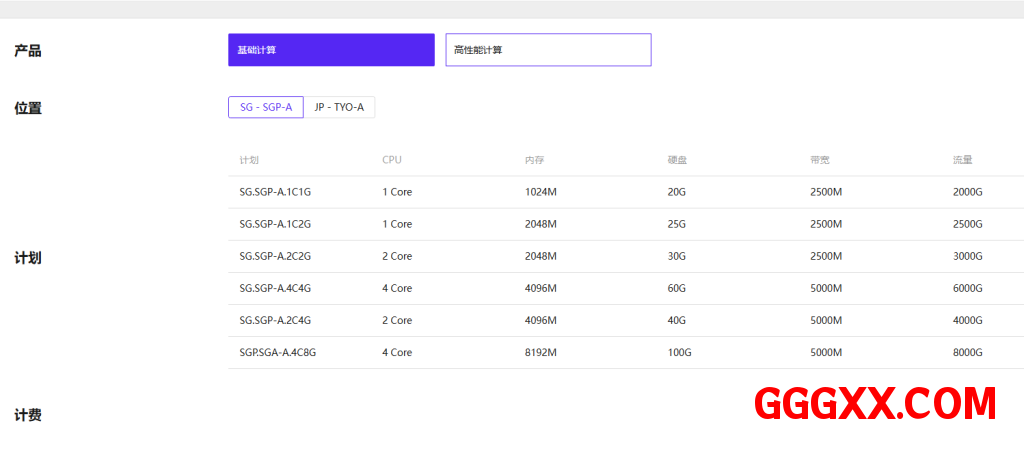Image resolution: width=1024 pixels, height=449 pixels.
Task: Click the 100G disk value
Action: pos(679,352)
